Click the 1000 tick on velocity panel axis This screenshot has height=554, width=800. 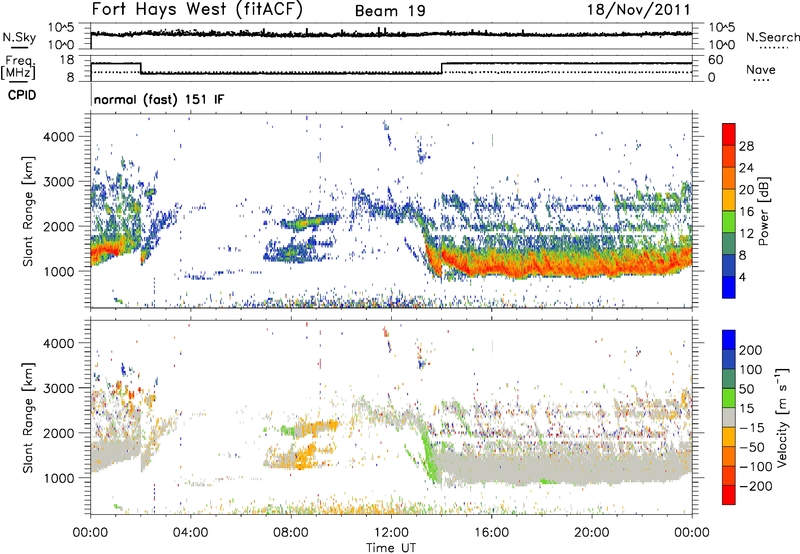59,478
